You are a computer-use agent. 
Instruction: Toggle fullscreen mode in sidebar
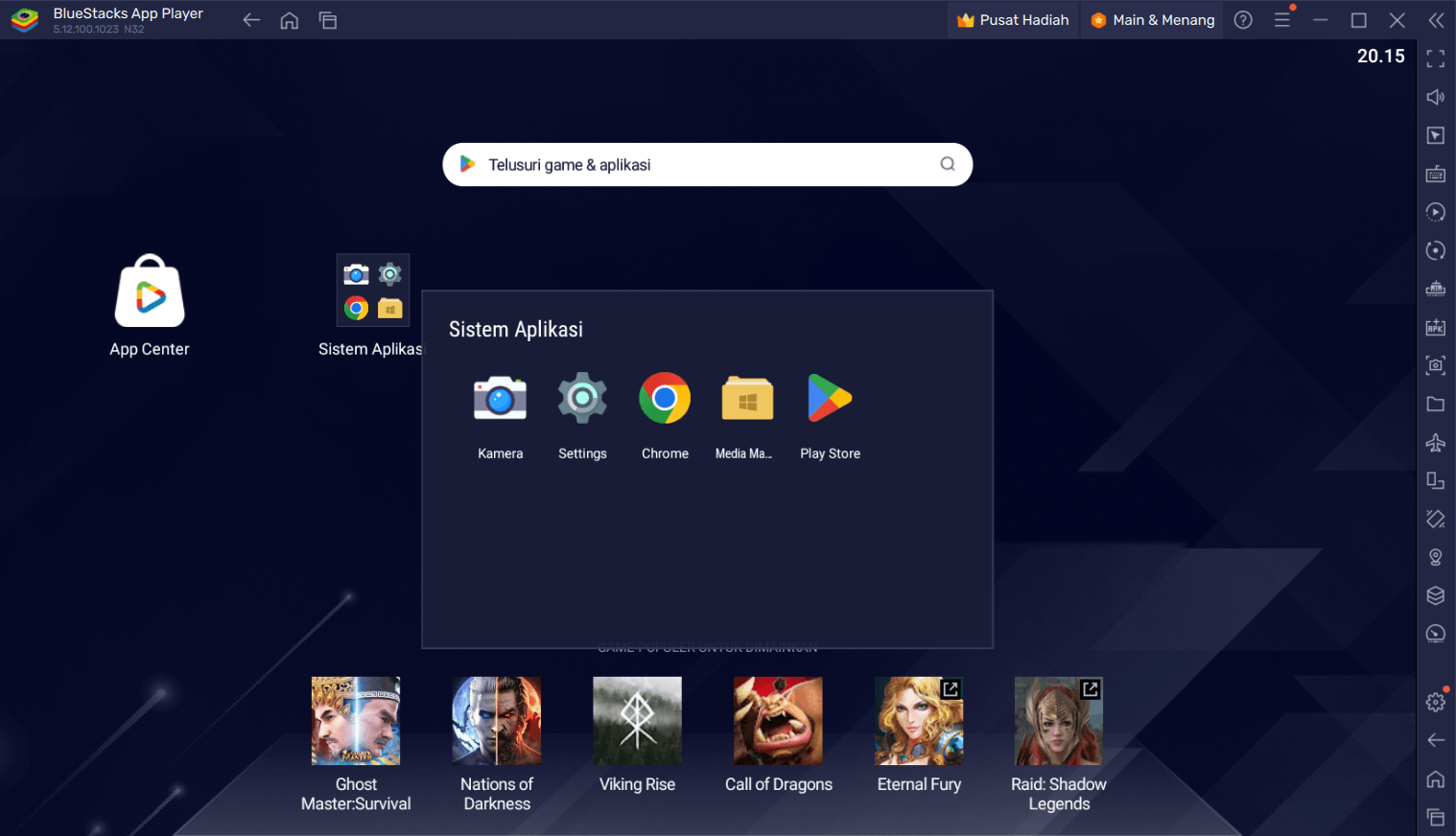pyautogui.click(x=1436, y=59)
